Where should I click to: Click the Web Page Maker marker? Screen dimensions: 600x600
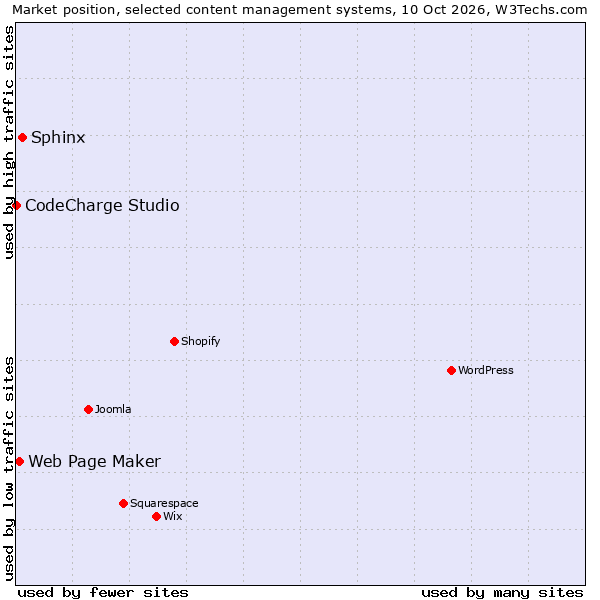pyautogui.click(x=20, y=461)
